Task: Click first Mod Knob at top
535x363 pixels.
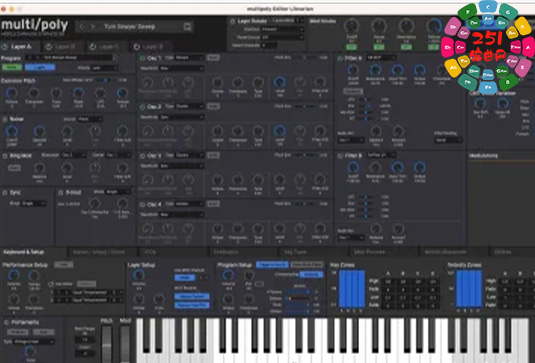Action: (352, 26)
